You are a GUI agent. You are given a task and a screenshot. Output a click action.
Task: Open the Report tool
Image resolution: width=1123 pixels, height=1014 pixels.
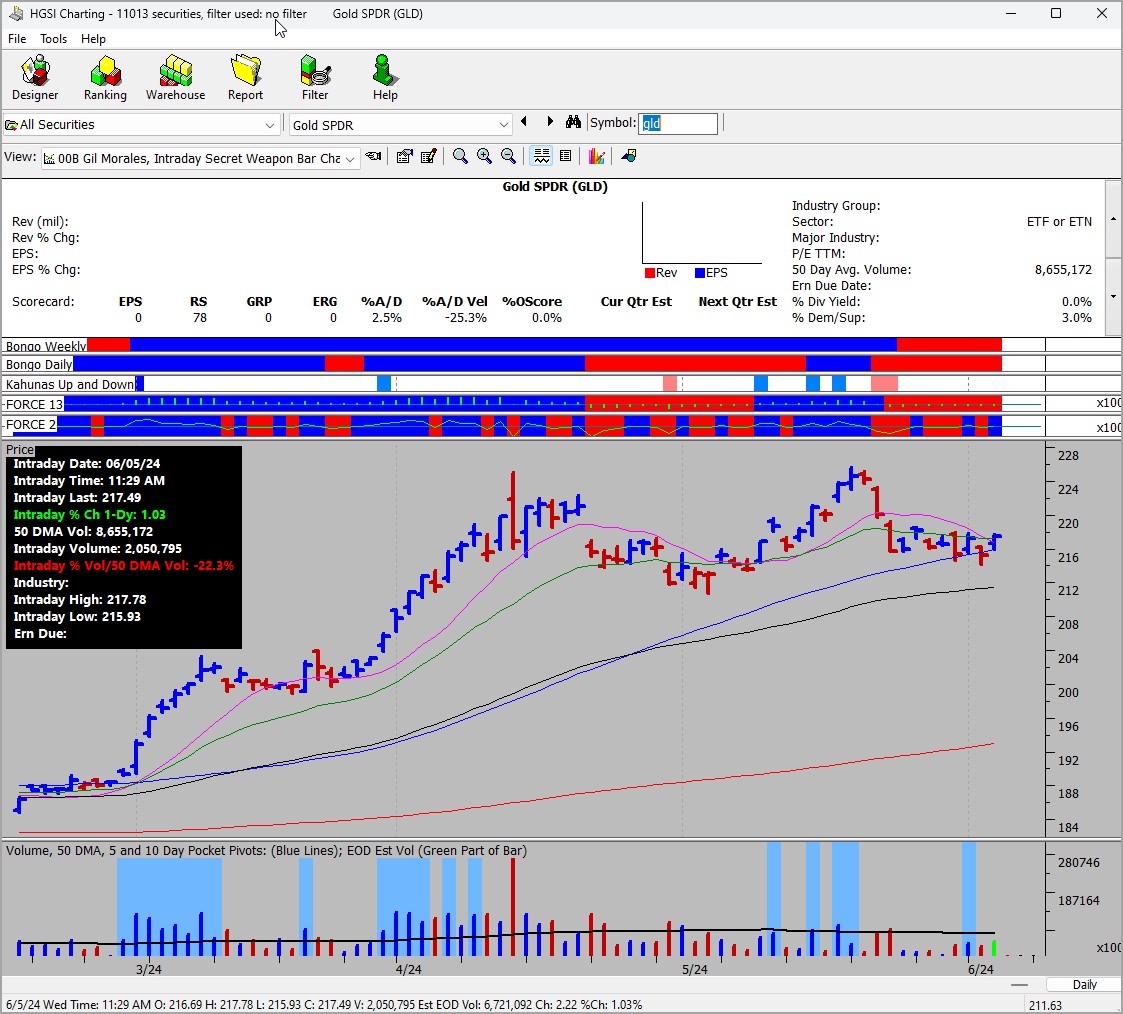pyautogui.click(x=246, y=78)
